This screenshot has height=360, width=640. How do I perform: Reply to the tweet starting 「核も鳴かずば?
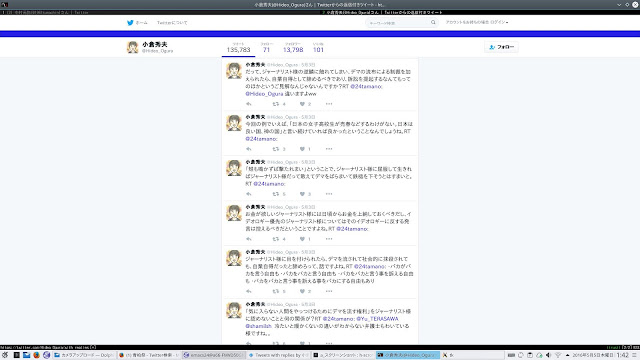pyautogui.click(x=249, y=194)
